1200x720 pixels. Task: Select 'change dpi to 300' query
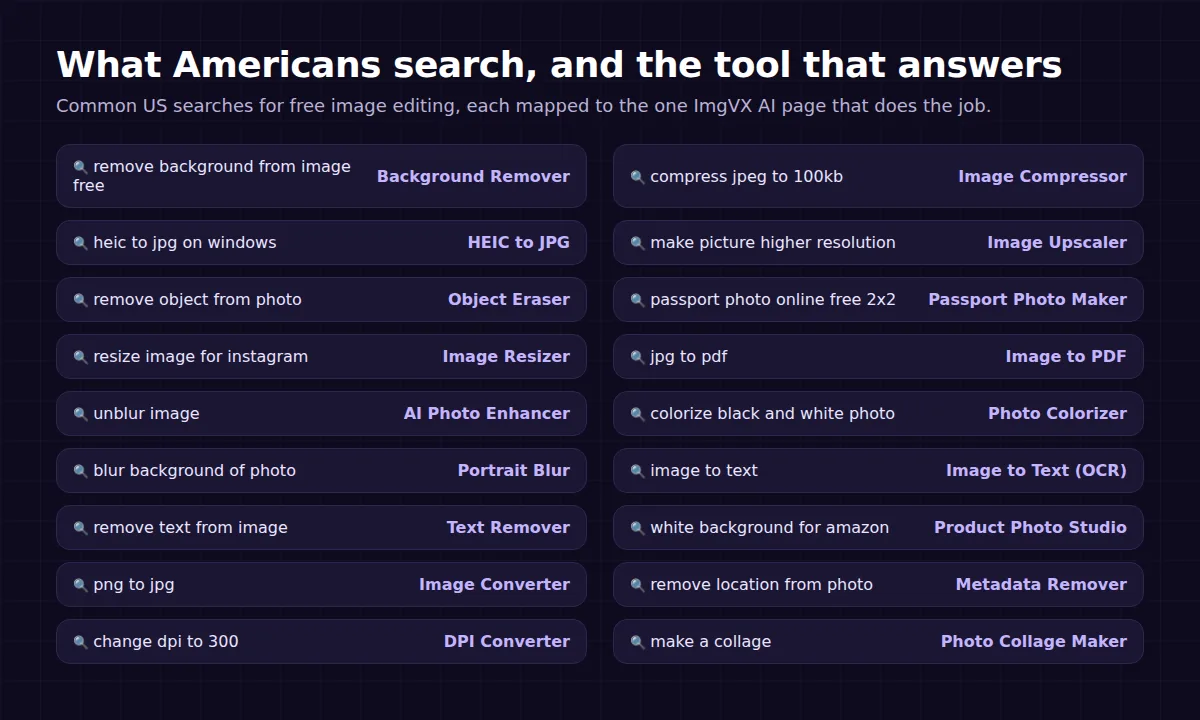[x=166, y=641]
